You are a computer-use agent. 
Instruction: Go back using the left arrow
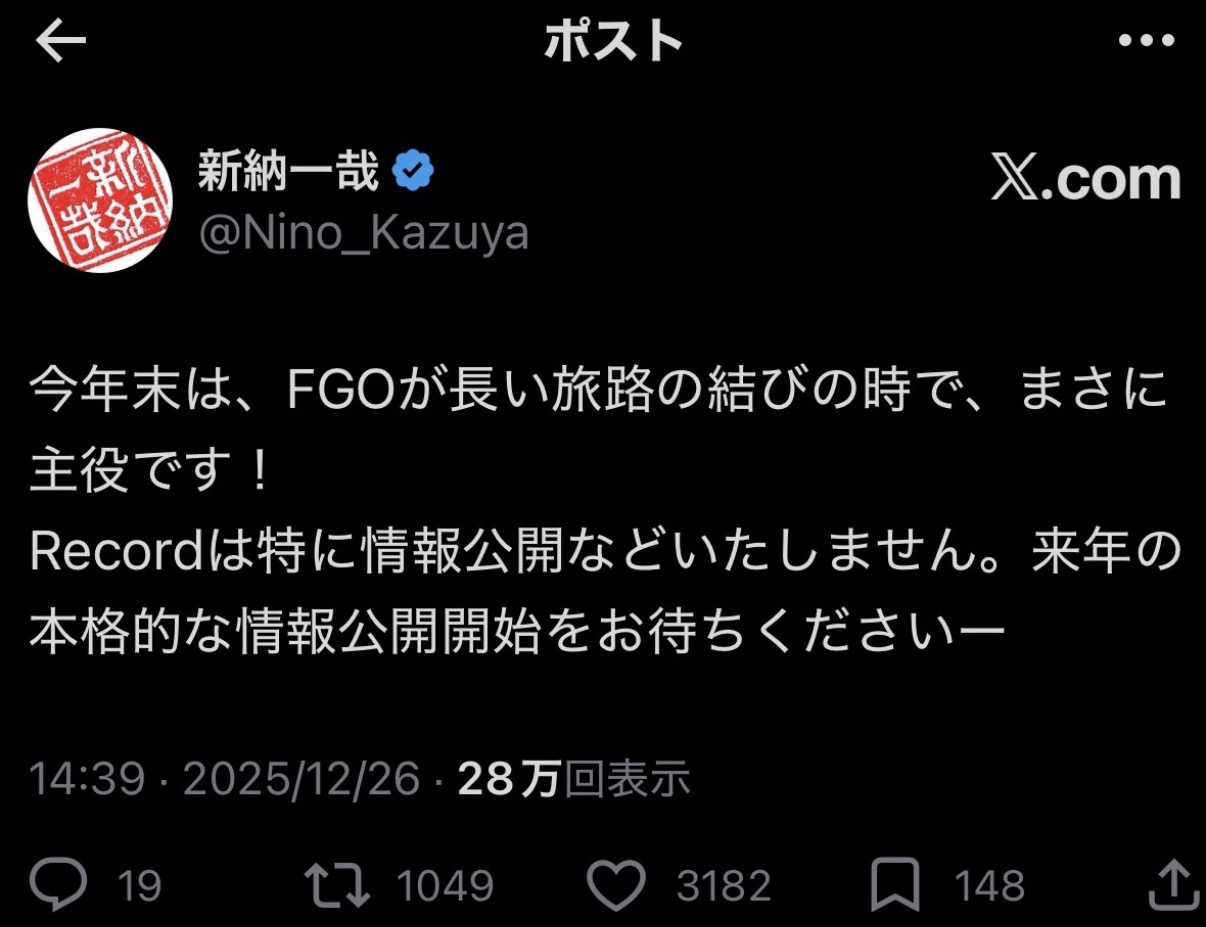60,41
